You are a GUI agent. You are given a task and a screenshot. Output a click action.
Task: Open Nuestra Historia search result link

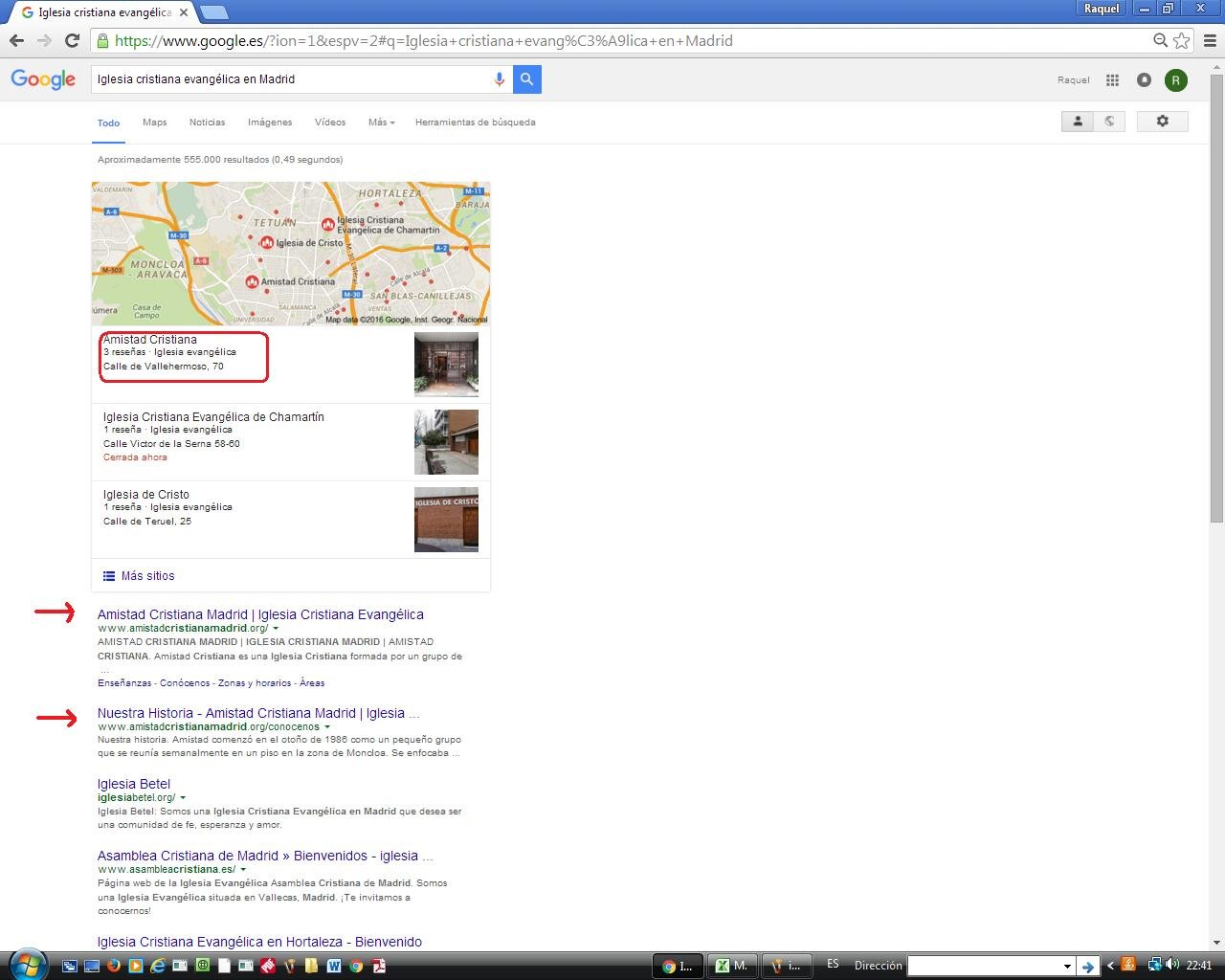[258, 713]
